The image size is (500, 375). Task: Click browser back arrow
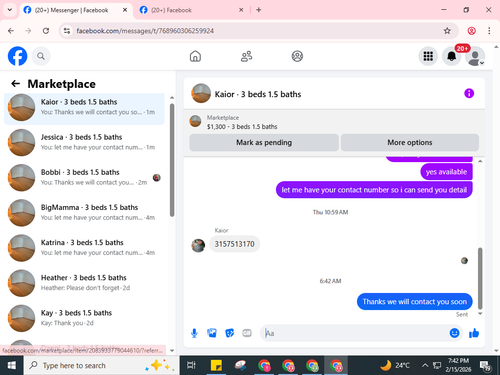[11, 31]
